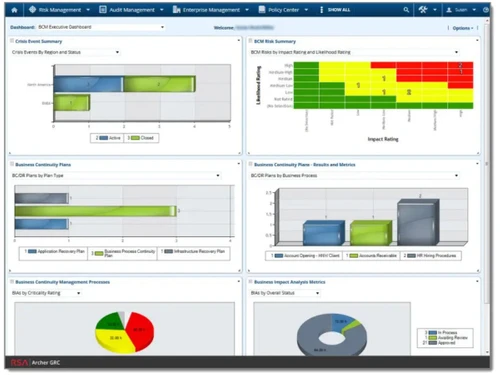The width and height of the screenshot is (500, 375).
Task: Open BCM Risks by Impact Rating dropdown
Action: point(355,52)
